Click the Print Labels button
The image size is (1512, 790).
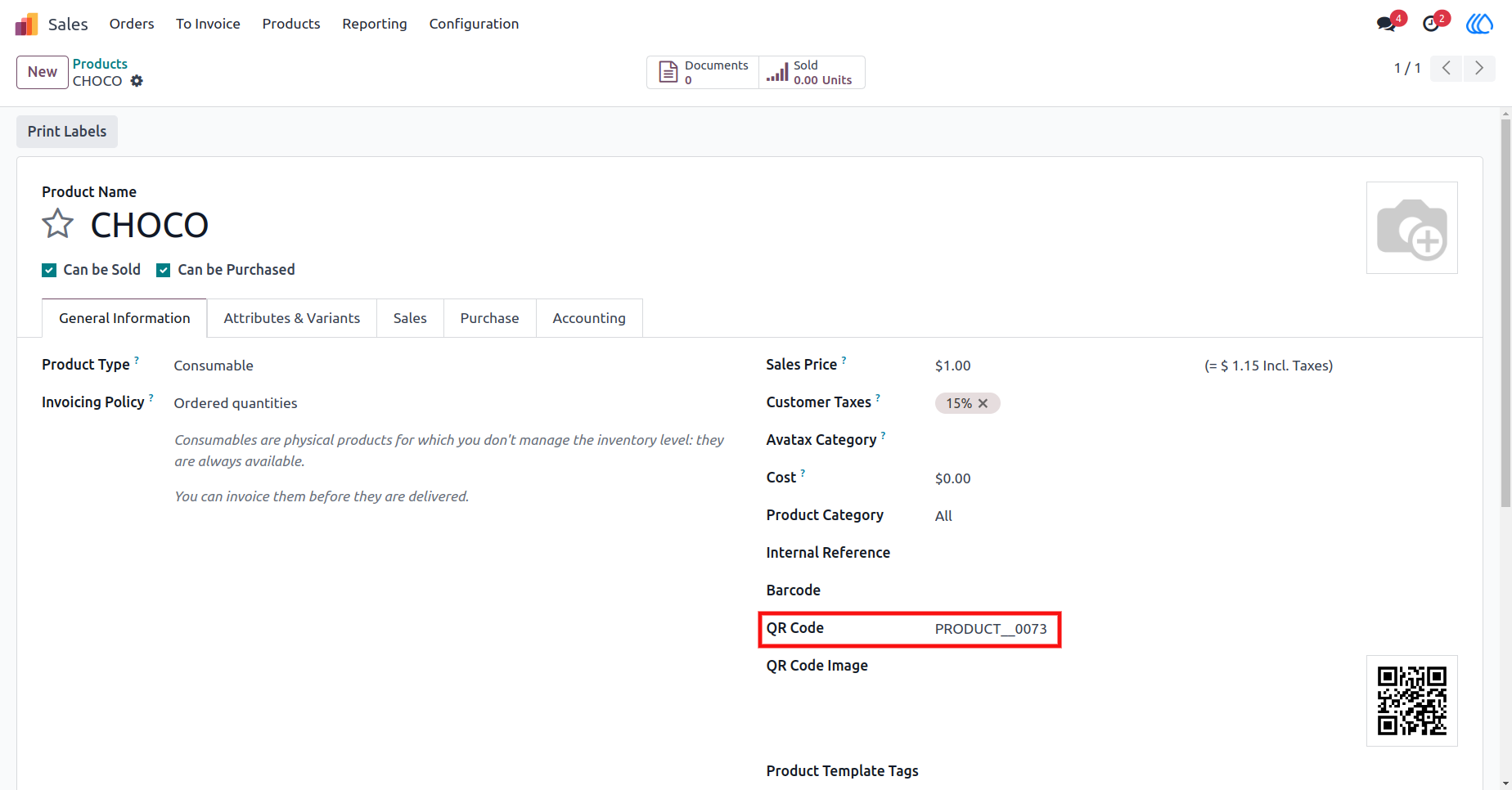[67, 132]
